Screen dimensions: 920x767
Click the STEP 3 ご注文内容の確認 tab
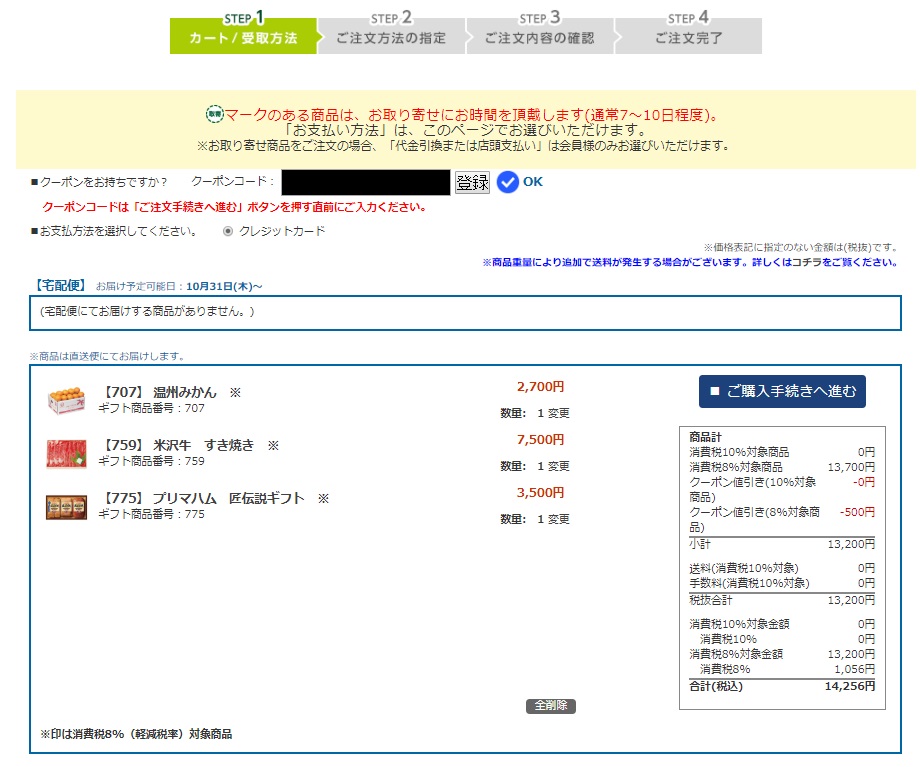click(540, 33)
